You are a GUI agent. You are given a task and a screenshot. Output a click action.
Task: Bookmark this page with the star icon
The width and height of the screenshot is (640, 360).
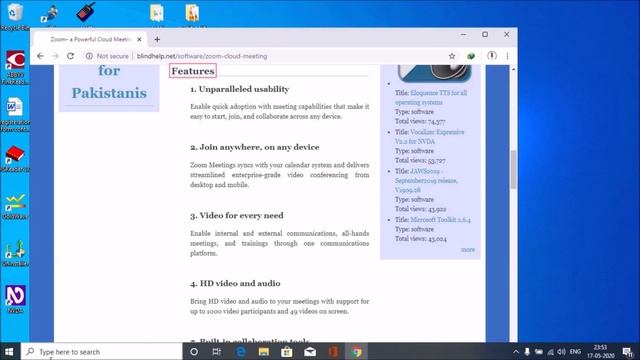(x=452, y=56)
